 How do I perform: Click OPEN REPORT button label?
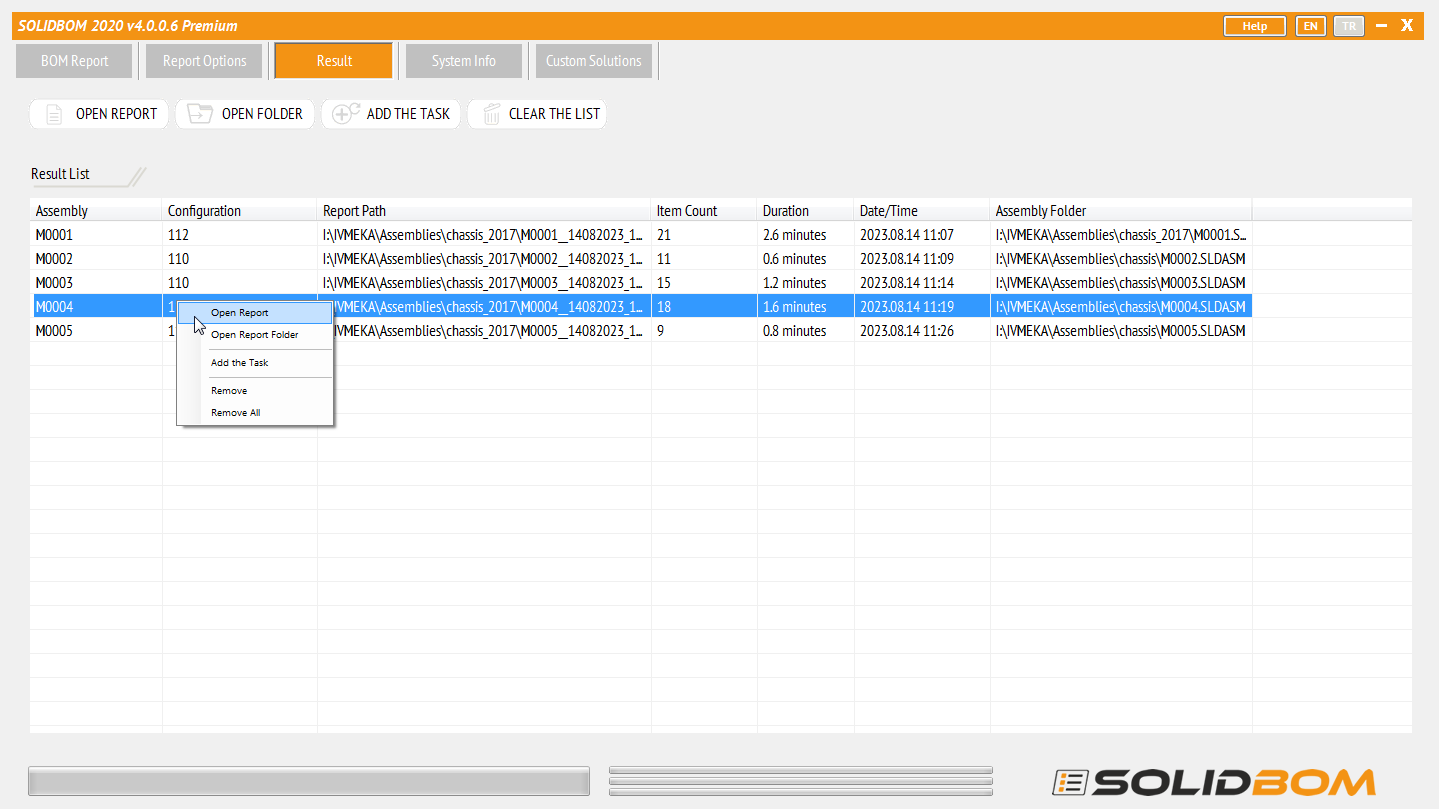point(117,114)
